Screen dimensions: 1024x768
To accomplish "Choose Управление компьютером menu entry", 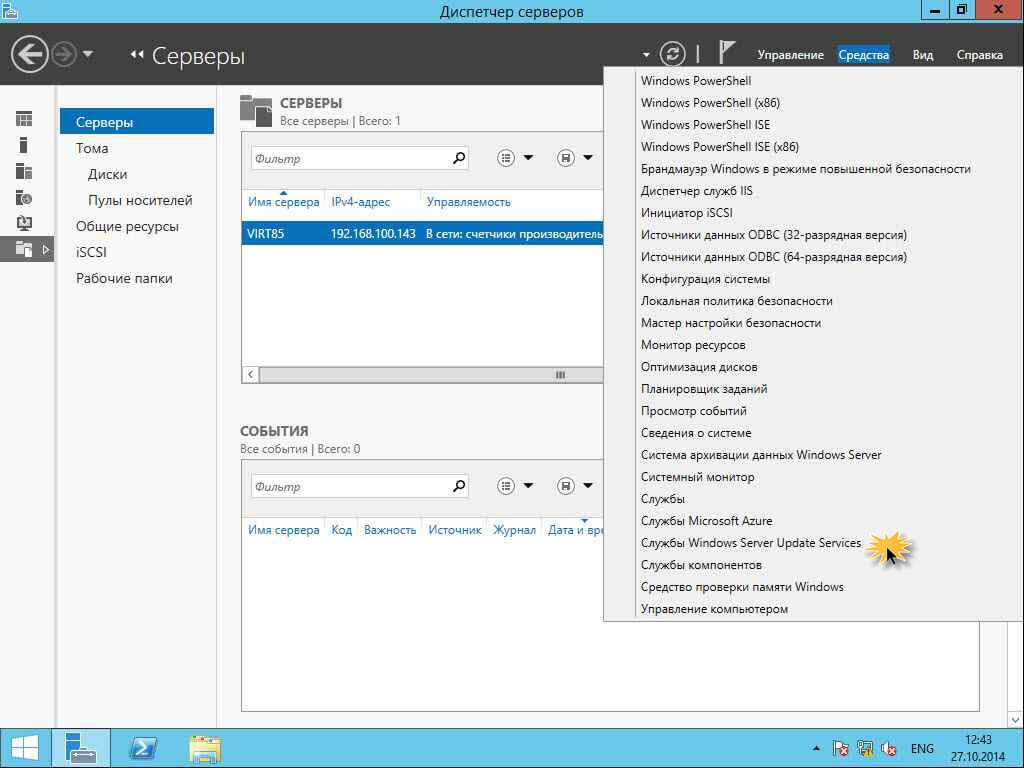I will [714, 609].
